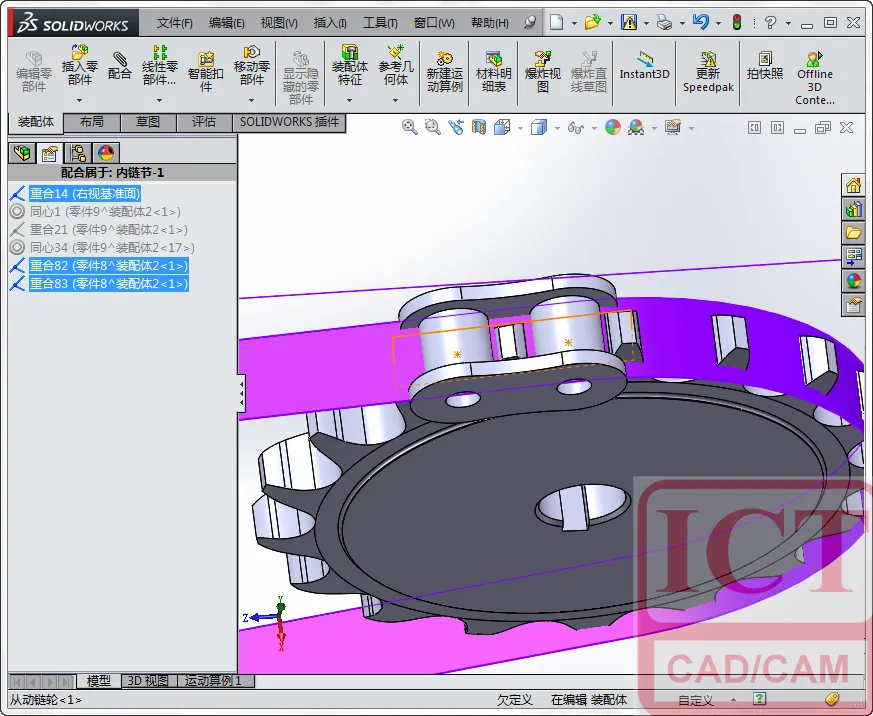This screenshot has height=716, width=873.
Task: Toggle the Instant3D mode
Action: [644, 66]
